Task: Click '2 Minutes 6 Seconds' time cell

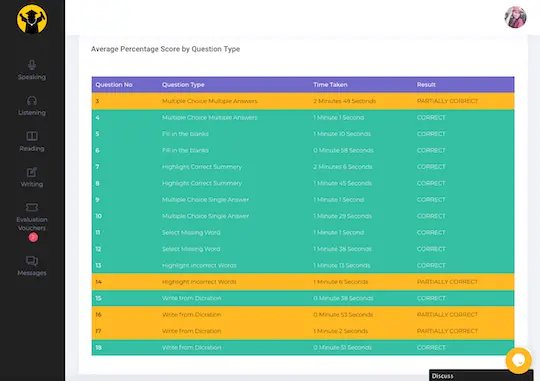Action: 343,167
